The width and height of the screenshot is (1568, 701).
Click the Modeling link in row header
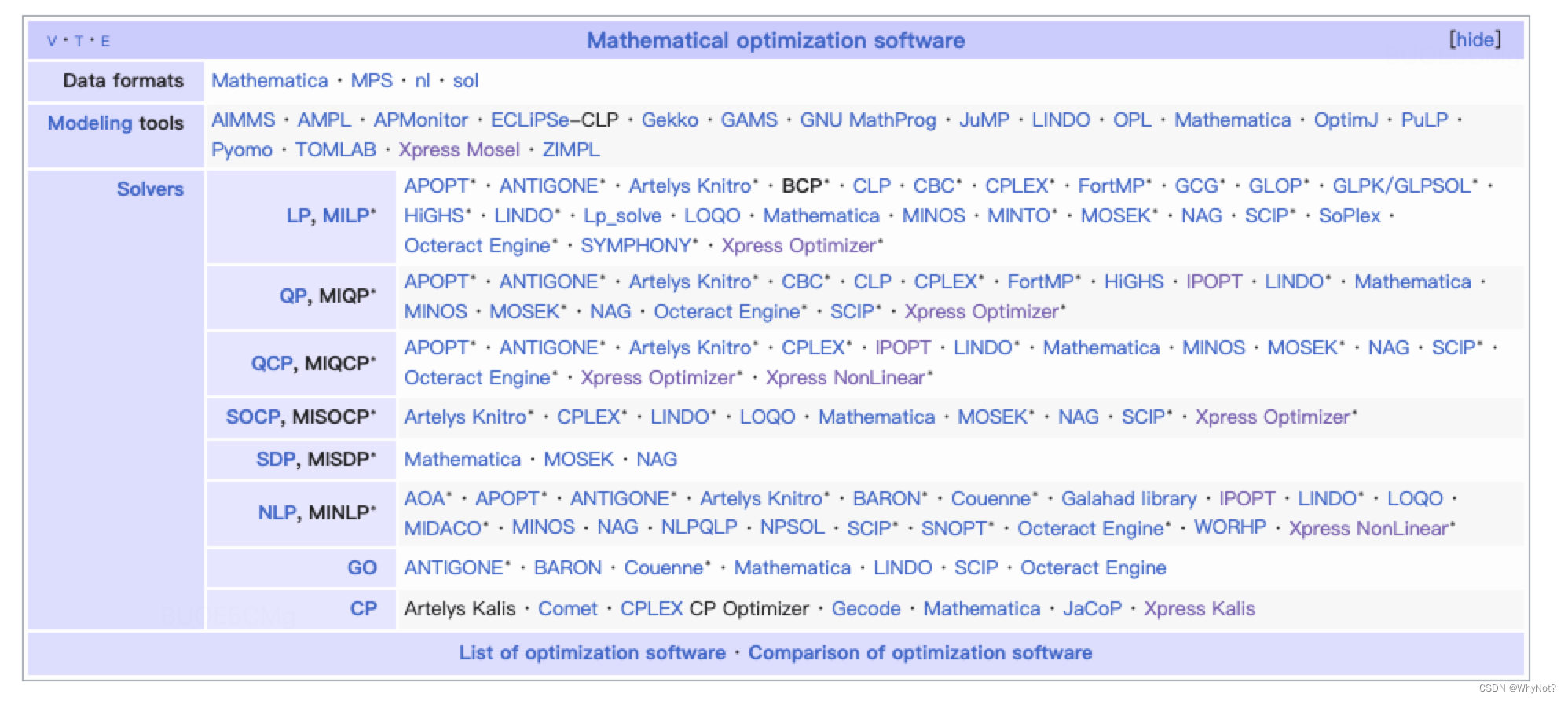[90, 123]
